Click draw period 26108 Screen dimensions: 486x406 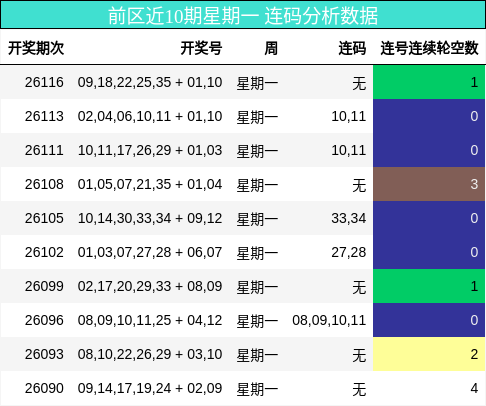[x=44, y=184]
